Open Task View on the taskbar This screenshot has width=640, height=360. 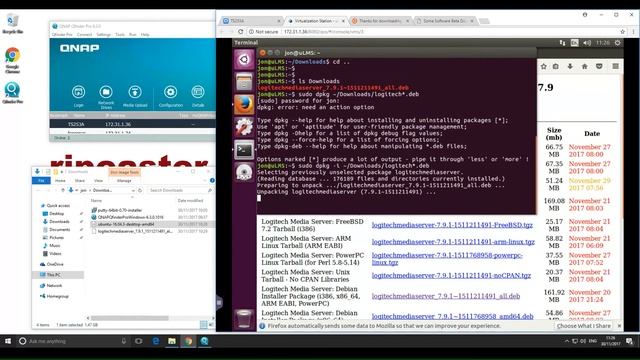(139, 341)
